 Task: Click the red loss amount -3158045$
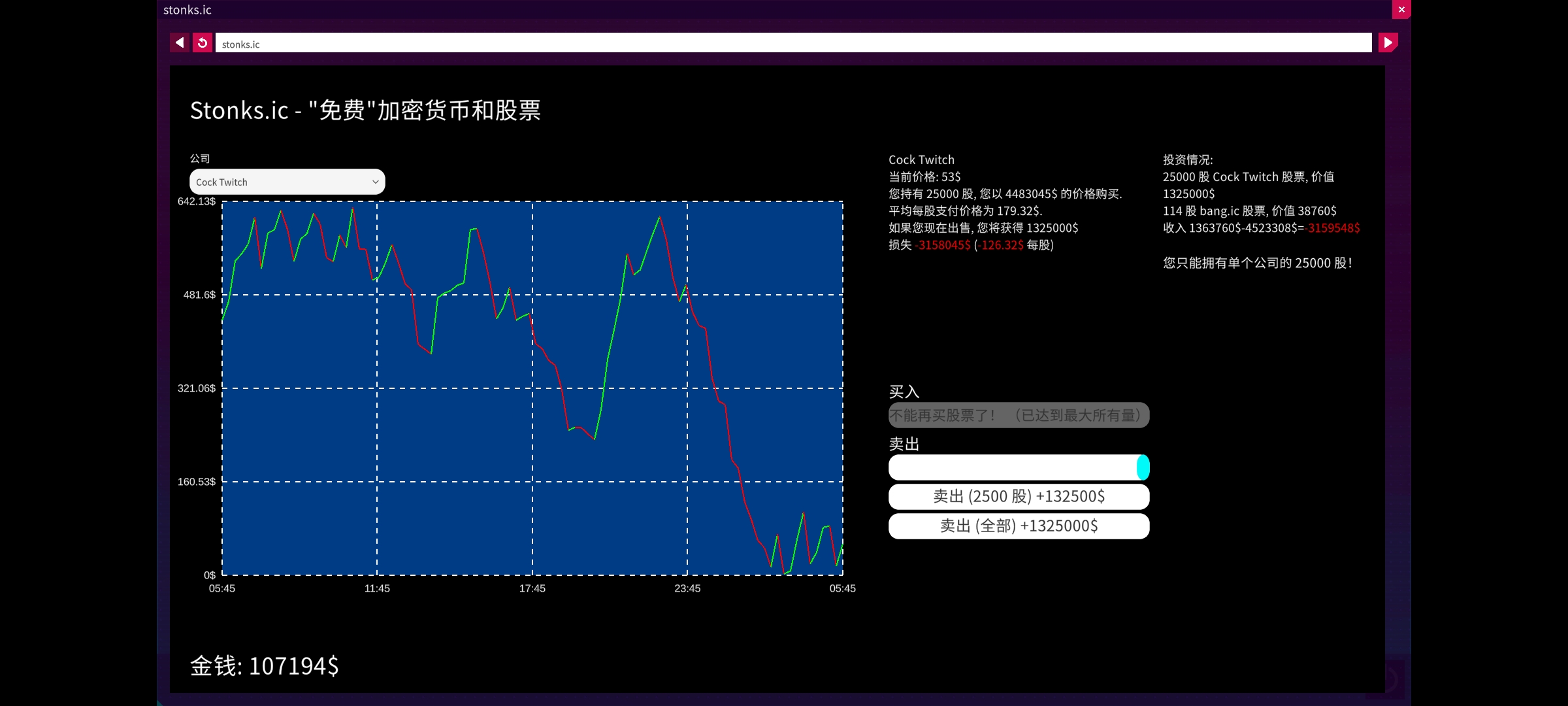943,245
